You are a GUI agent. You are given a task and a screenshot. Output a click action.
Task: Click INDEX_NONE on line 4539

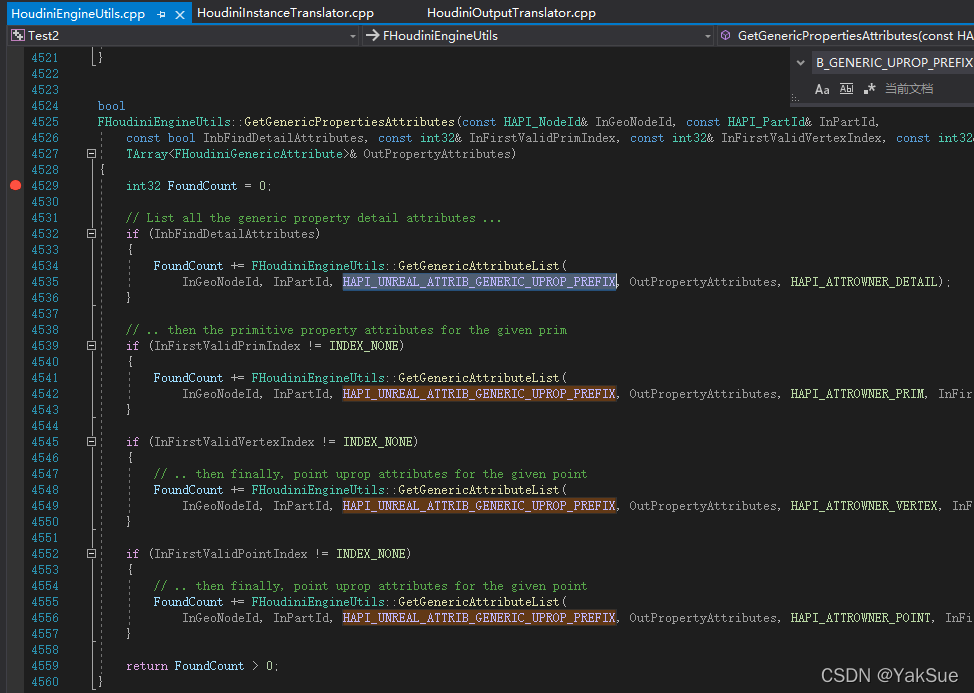(364, 346)
